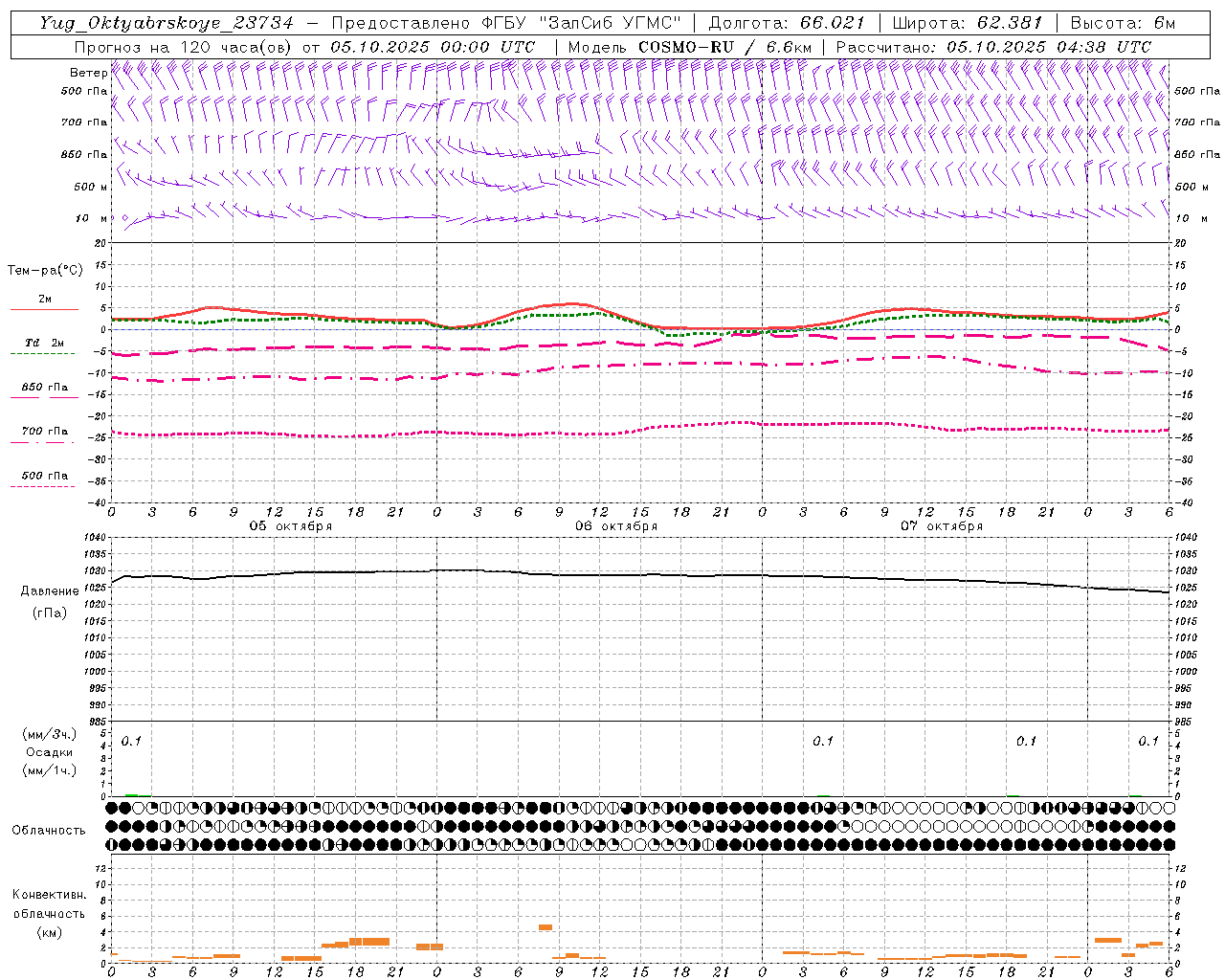This screenshot has width=1225, height=980.
Task: Click the 'Td 2м' dew point legend entry
Action: pos(44,343)
